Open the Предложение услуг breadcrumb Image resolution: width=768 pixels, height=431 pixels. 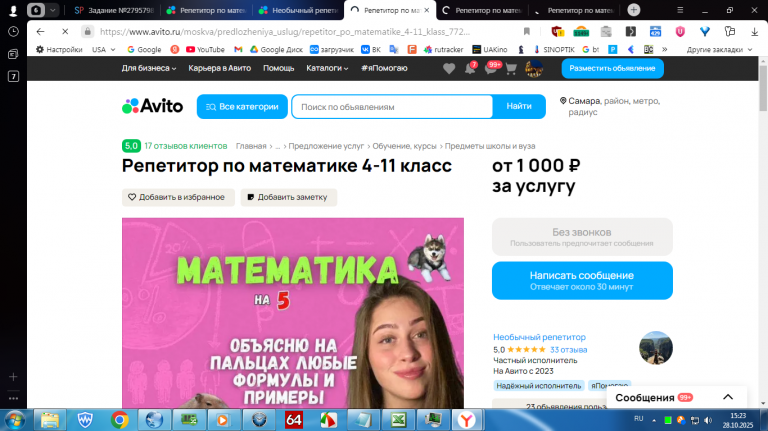pyautogui.click(x=326, y=146)
